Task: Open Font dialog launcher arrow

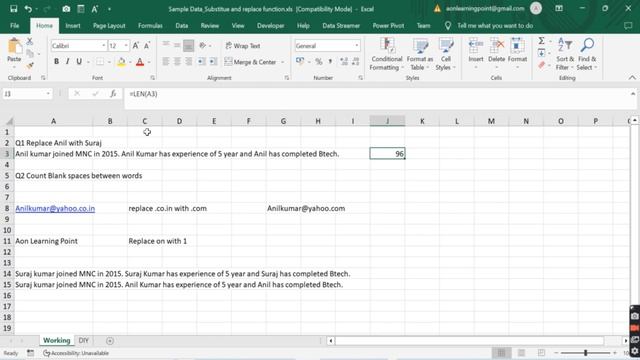Action: [x=153, y=78]
